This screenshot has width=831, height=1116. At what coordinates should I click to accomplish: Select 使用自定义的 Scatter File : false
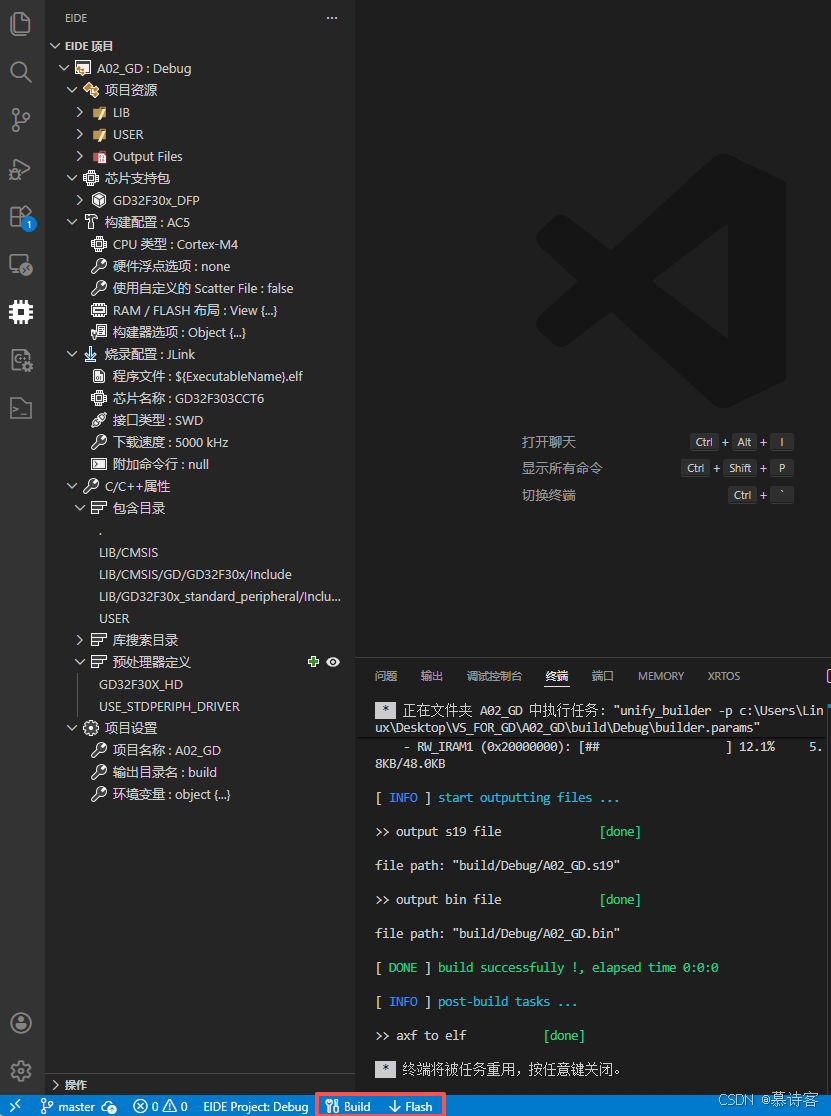point(203,289)
